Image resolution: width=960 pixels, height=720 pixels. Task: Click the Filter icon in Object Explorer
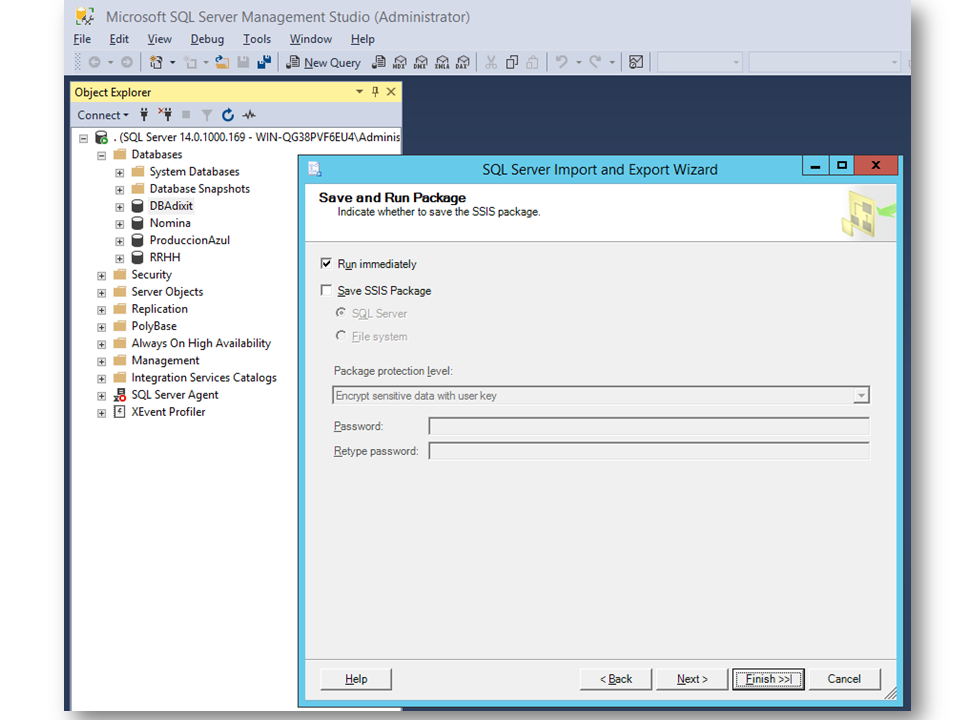point(208,115)
